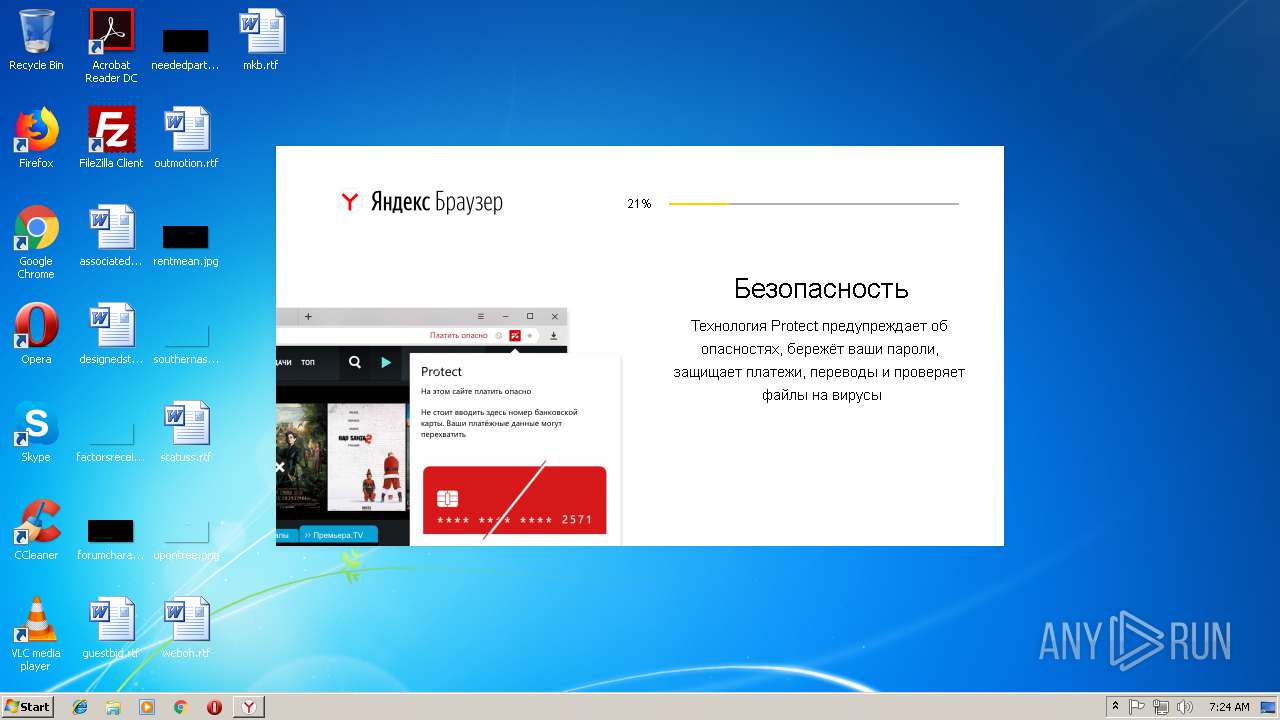This screenshot has width=1280, height=720.
Task: Open Chrome from the taskbar
Action: pos(181,707)
